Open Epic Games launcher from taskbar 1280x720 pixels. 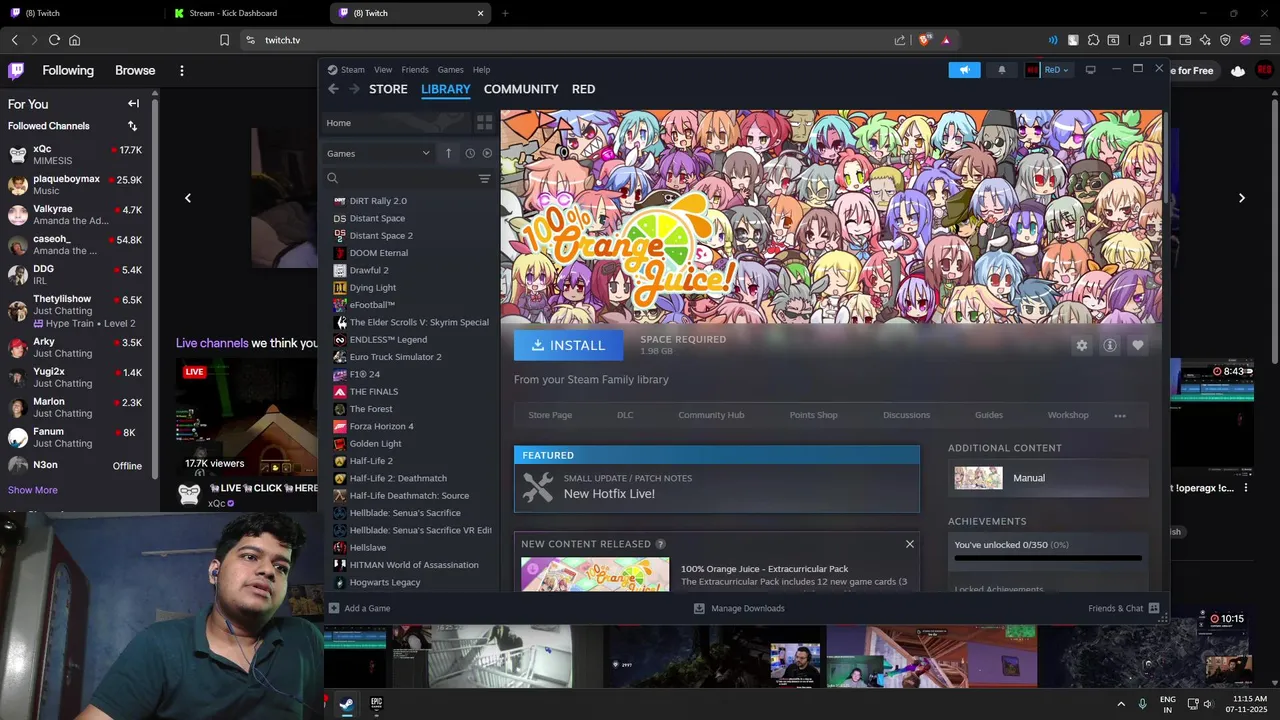(376, 704)
